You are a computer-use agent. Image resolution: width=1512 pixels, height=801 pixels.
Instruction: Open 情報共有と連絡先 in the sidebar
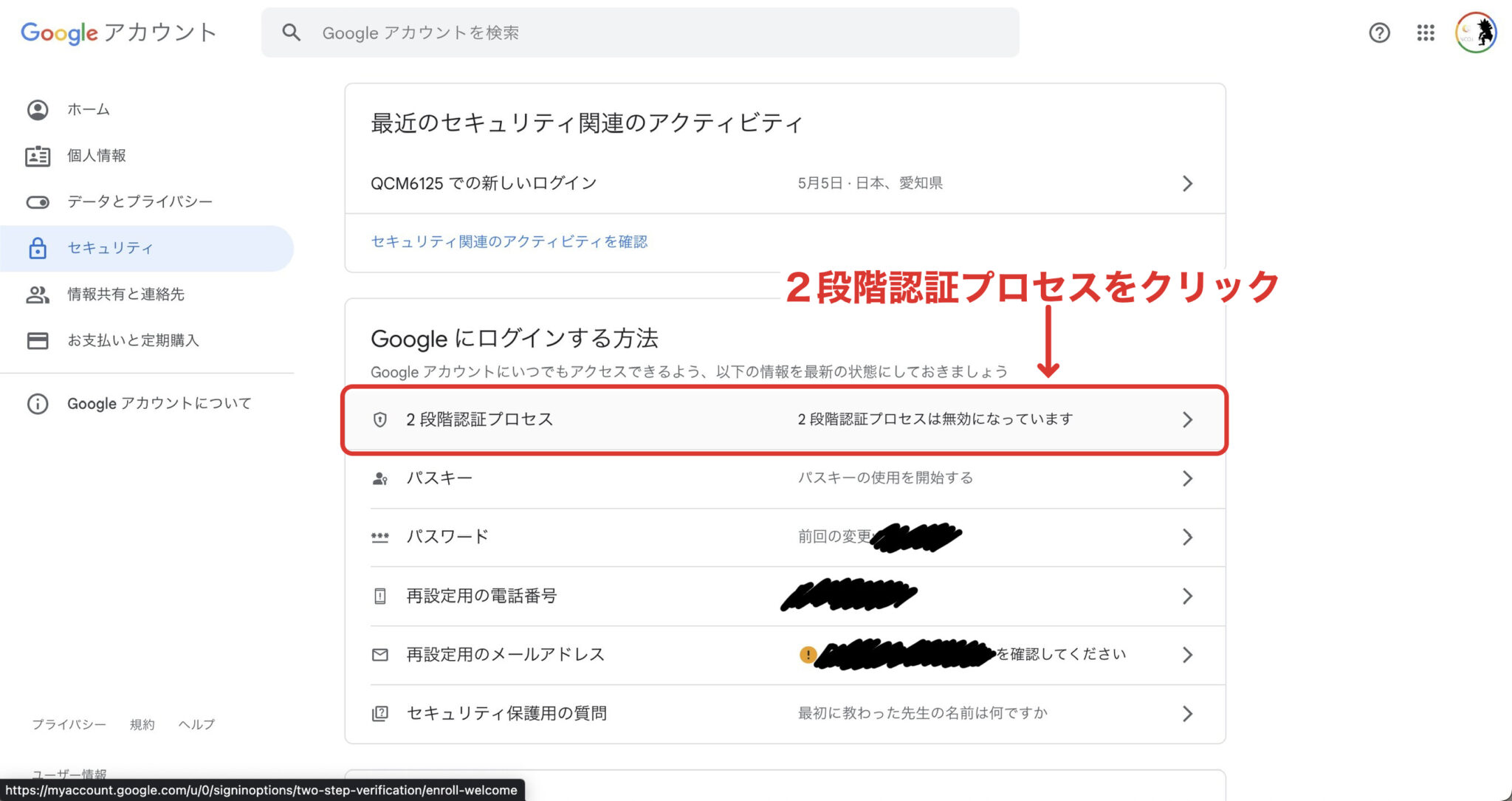126,294
